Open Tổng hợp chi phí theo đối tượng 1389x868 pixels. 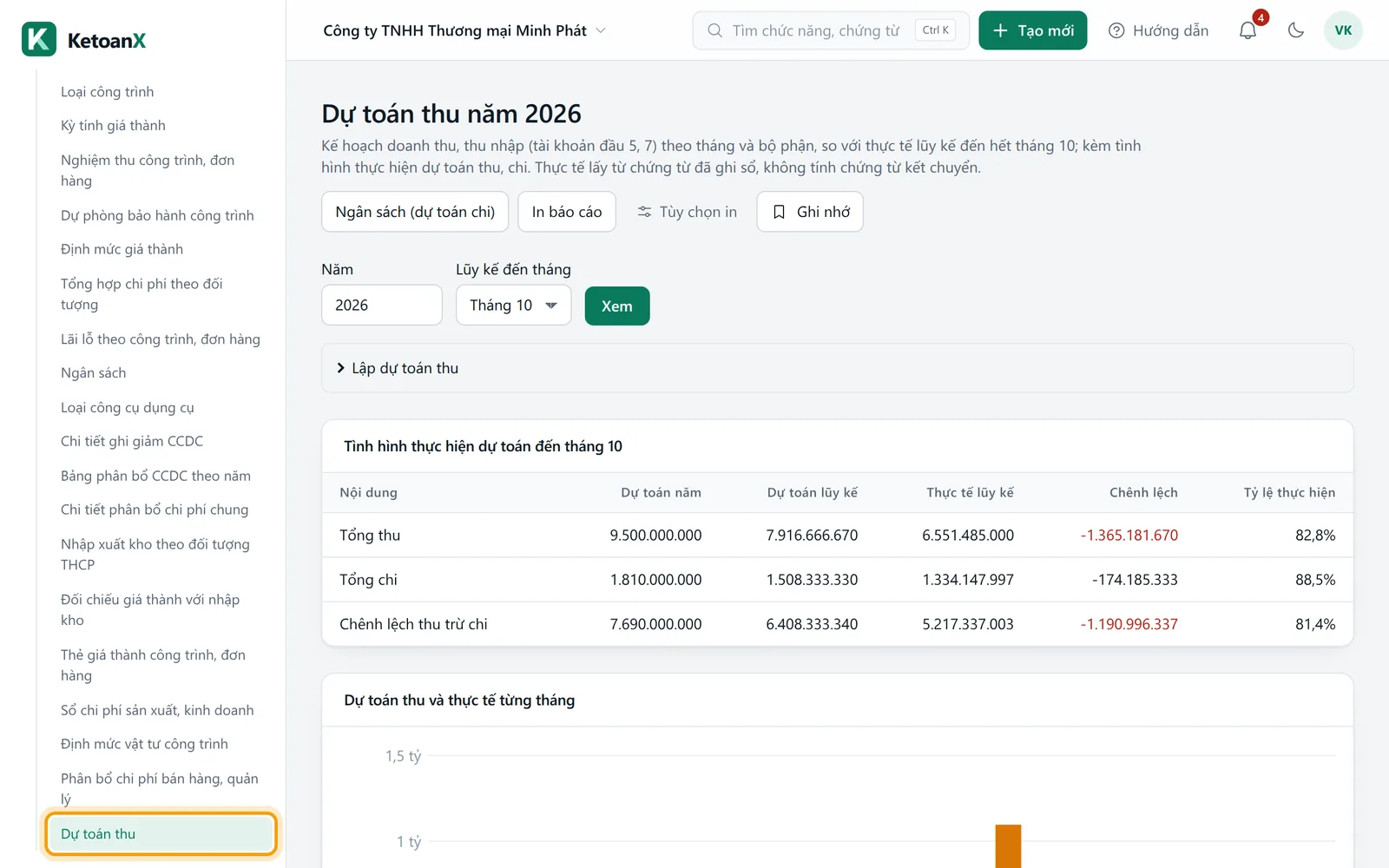point(142,294)
